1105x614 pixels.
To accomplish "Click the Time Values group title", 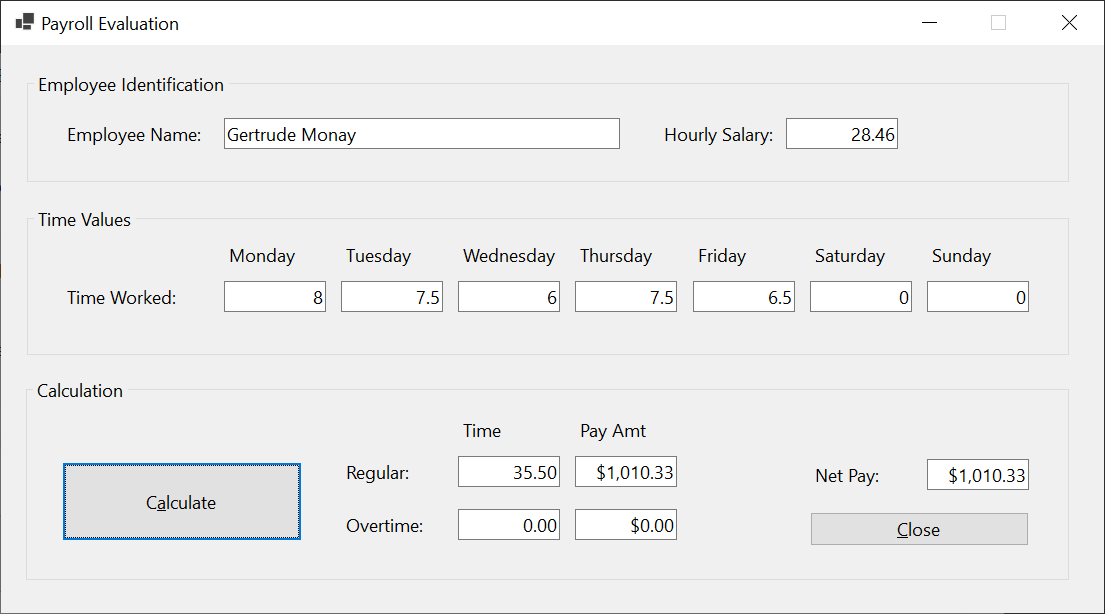I will [x=85, y=220].
